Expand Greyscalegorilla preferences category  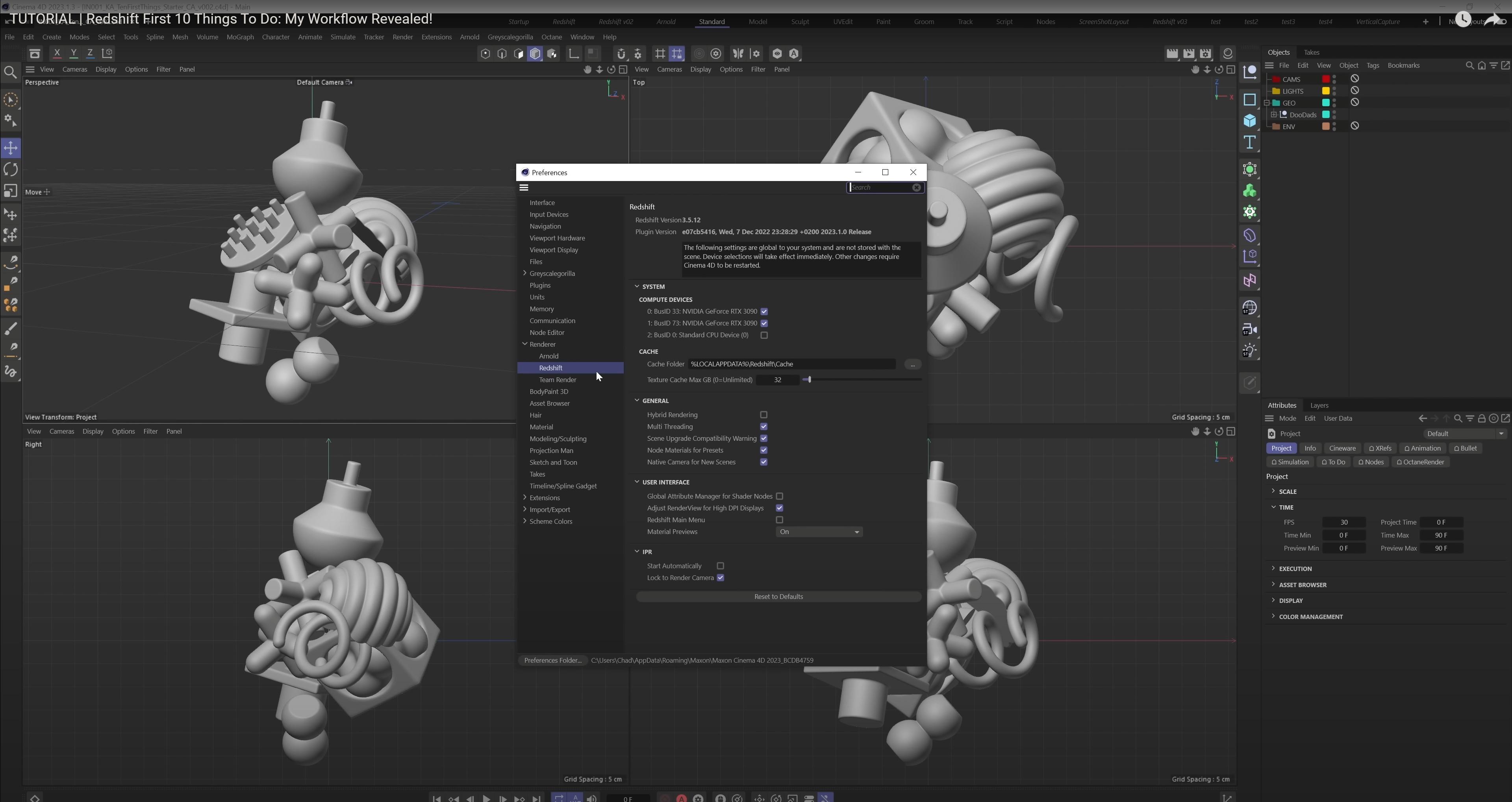524,273
